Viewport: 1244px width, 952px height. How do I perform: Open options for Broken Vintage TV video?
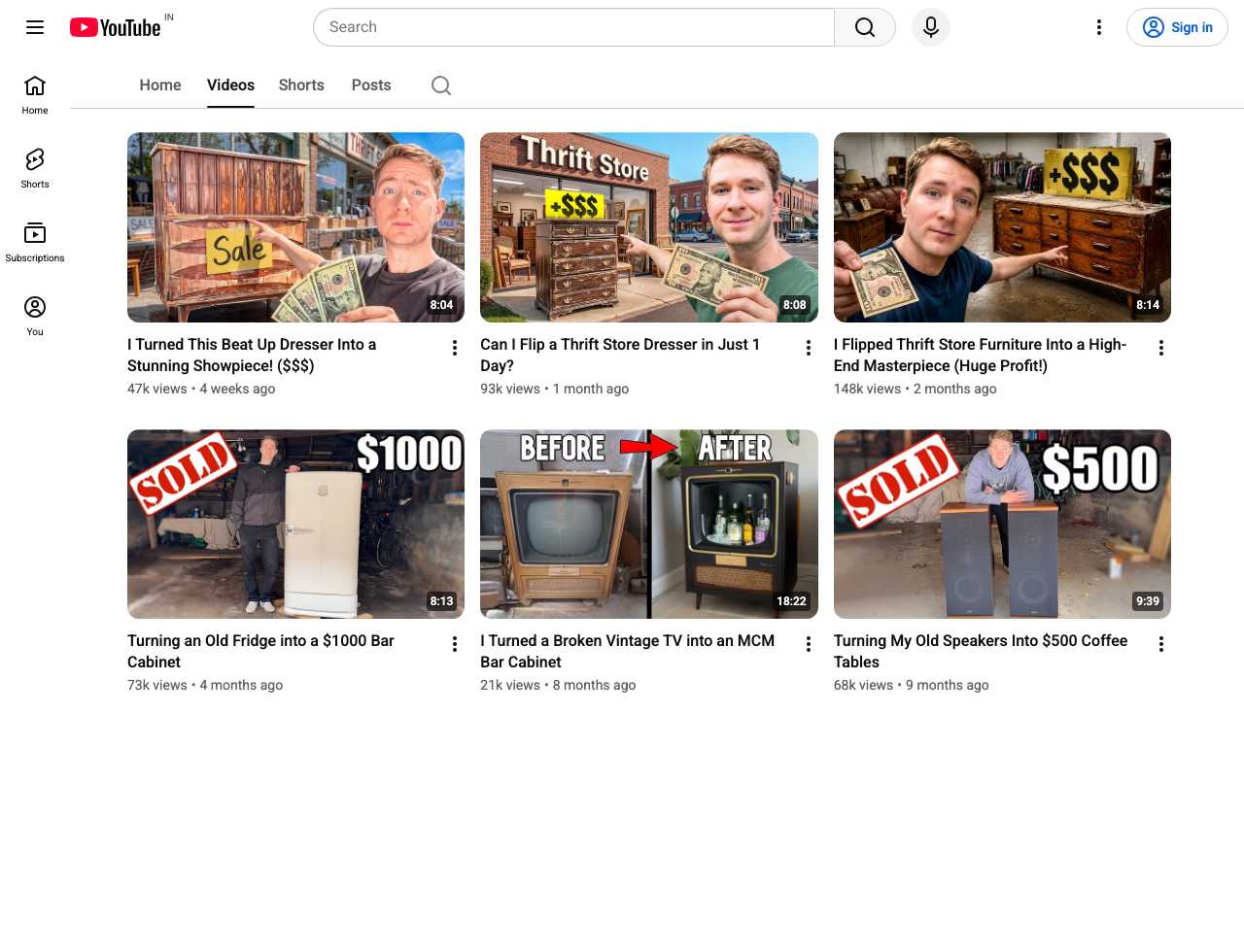[x=809, y=644]
